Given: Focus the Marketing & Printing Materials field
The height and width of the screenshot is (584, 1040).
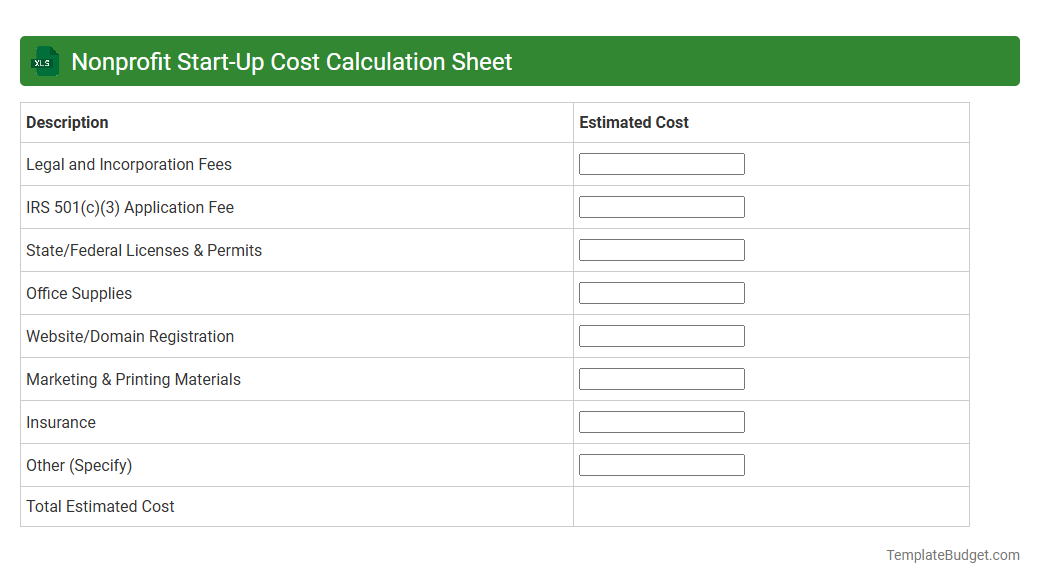Looking at the screenshot, I should [x=661, y=378].
